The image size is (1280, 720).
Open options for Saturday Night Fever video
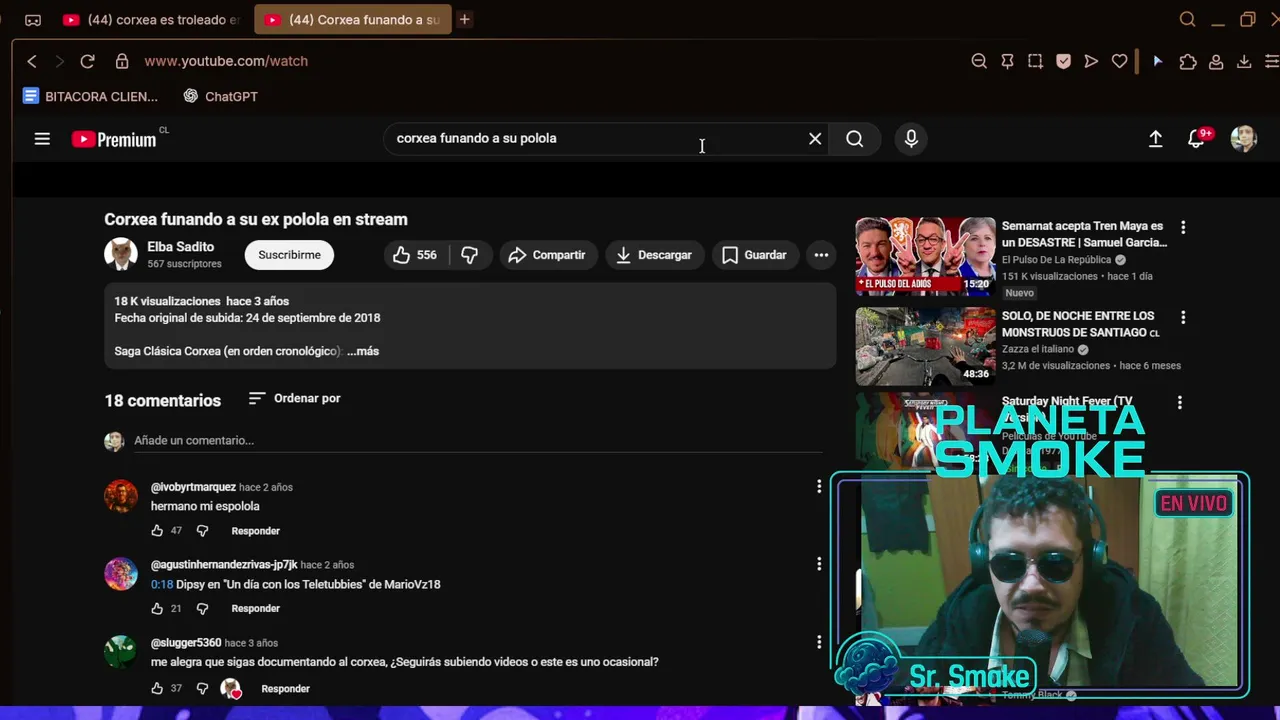(1180, 403)
